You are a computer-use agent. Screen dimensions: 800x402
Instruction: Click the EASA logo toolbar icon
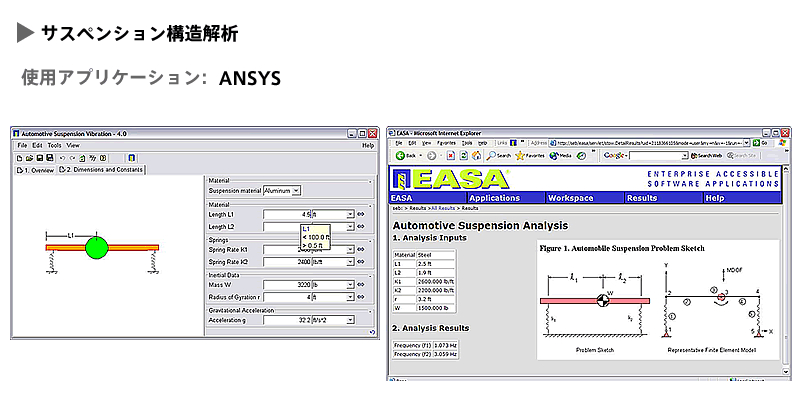pos(132,158)
